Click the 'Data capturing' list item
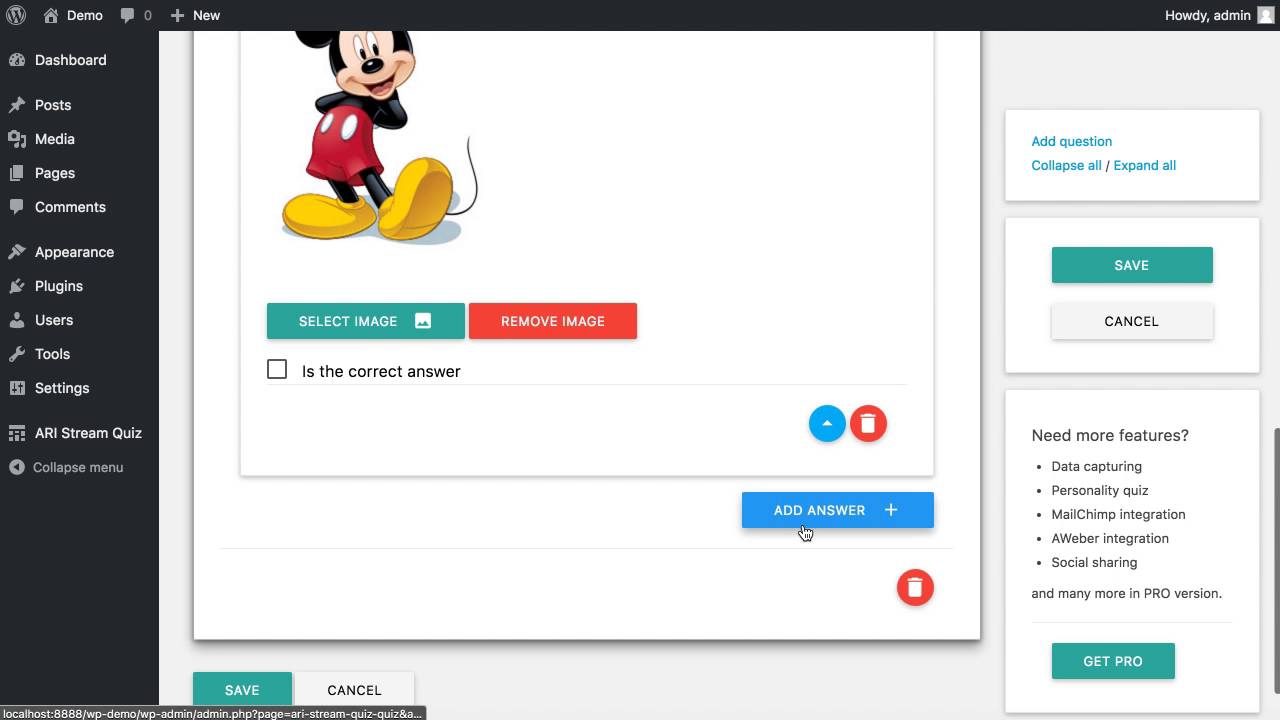 coord(1096,466)
